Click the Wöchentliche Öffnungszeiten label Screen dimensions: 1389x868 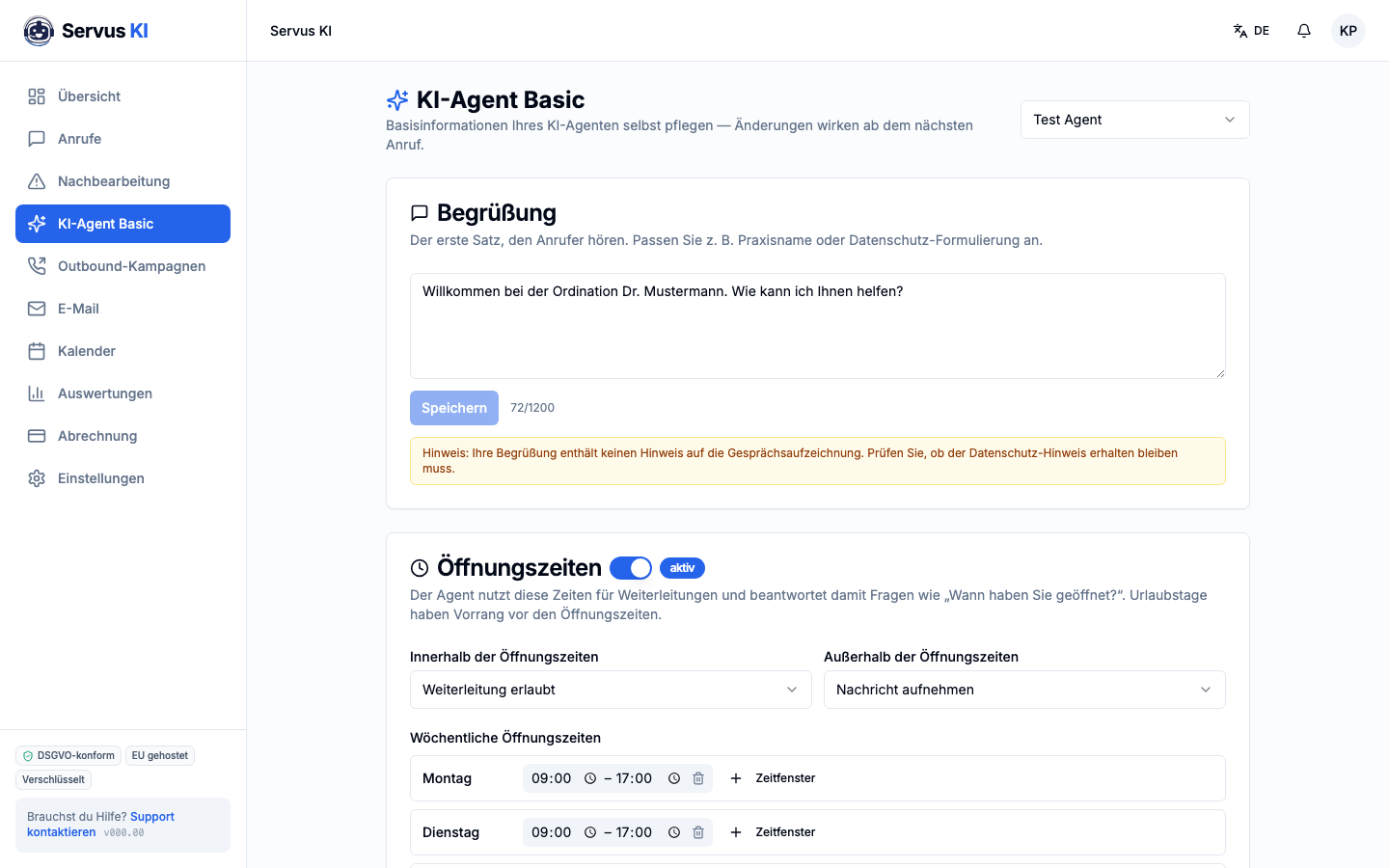click(505, 738)
